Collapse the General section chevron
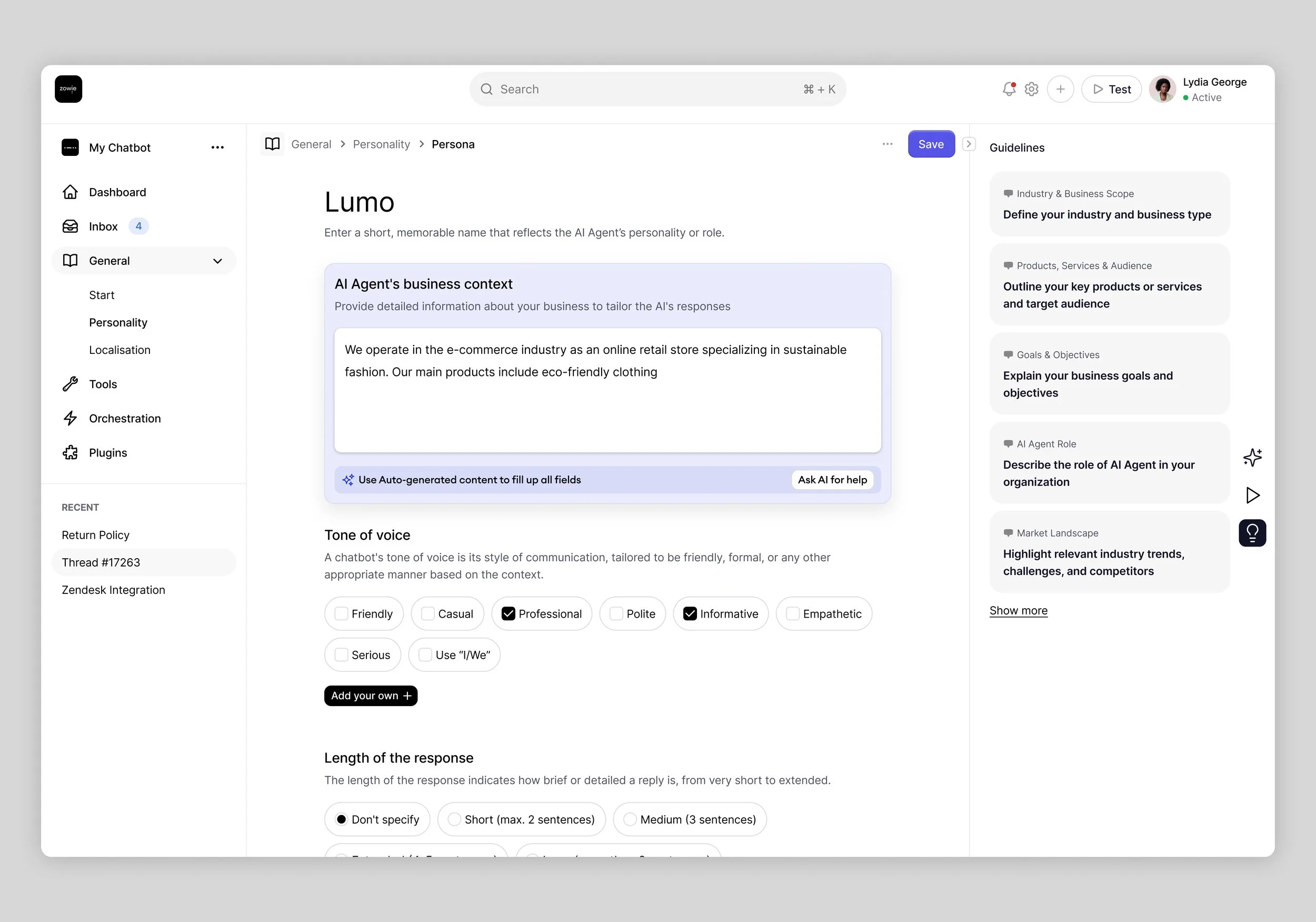The height and width of the screenshot is (922, 1316). coord(217,261)
